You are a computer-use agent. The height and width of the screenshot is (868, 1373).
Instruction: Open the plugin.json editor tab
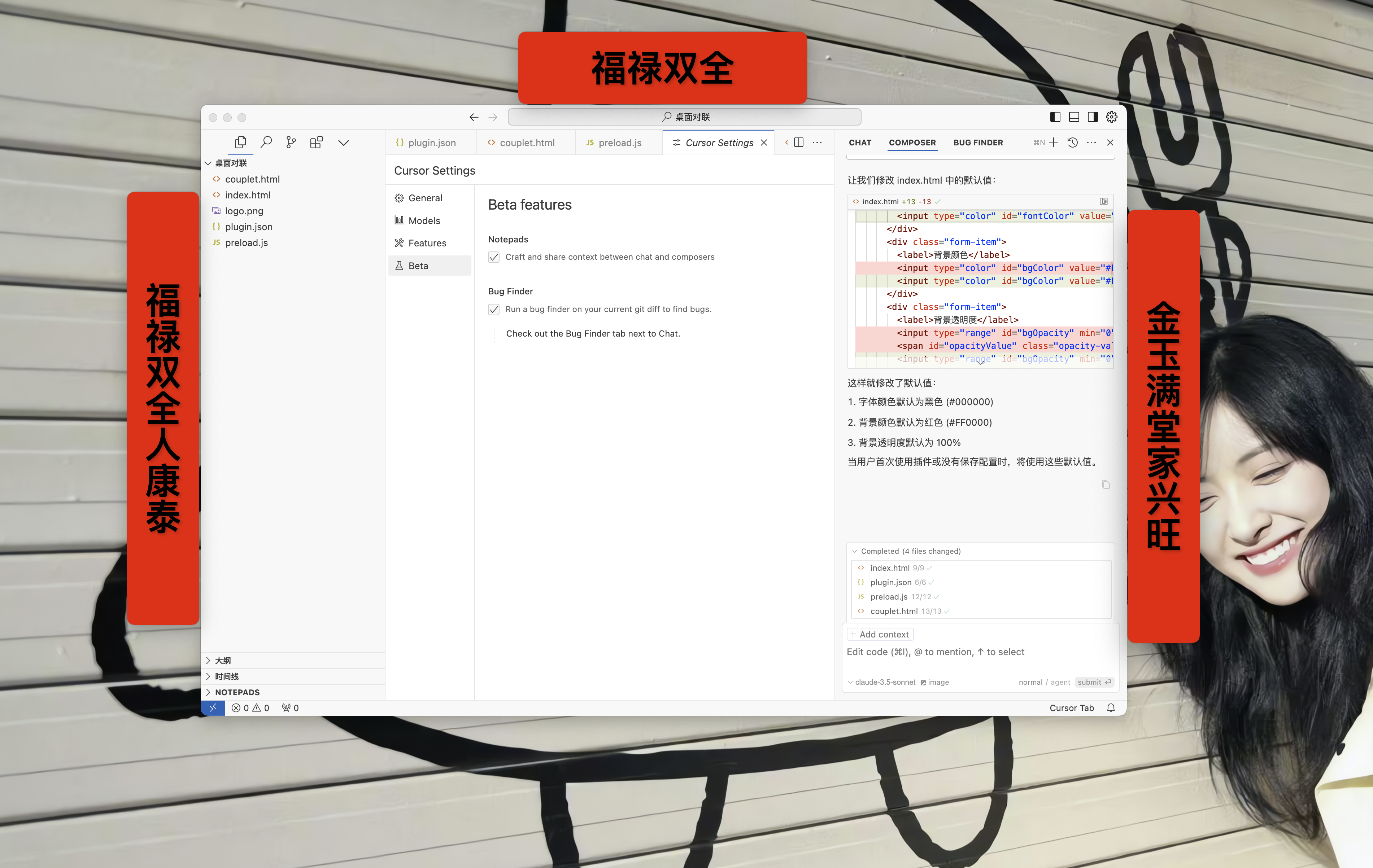click(431, 143)
